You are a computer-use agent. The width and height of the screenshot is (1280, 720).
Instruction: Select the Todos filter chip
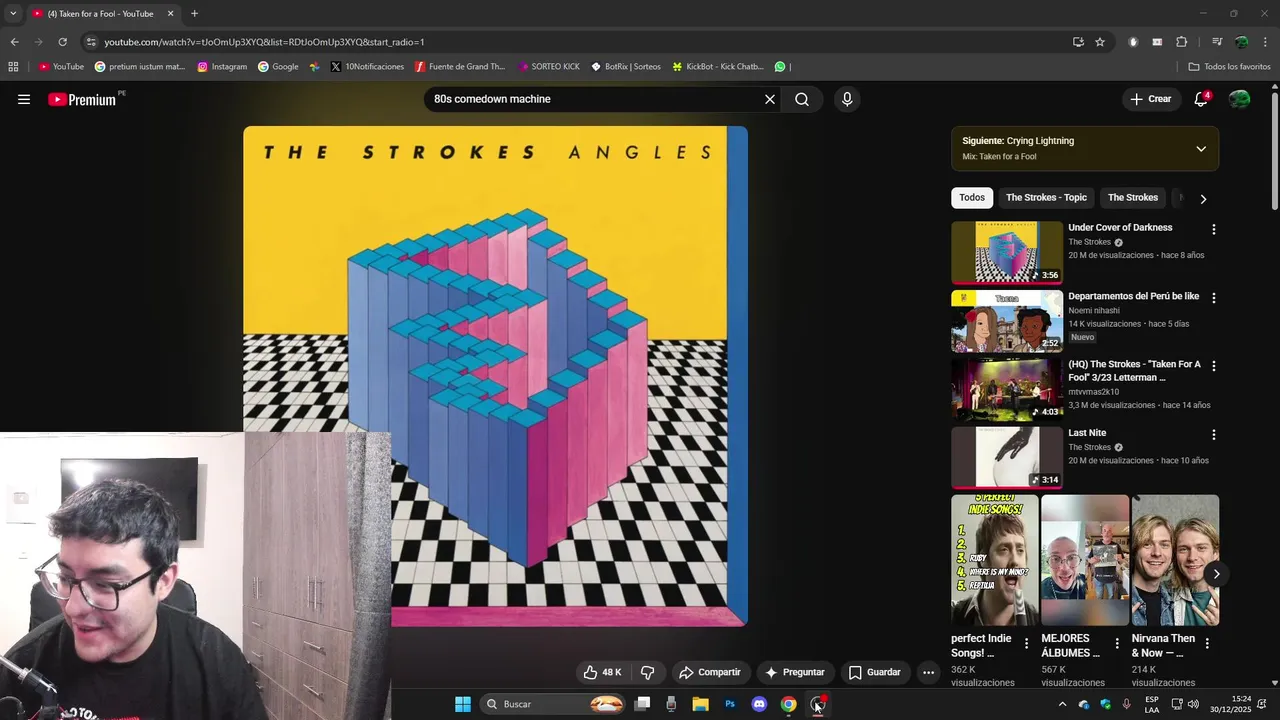click(972, 198)
